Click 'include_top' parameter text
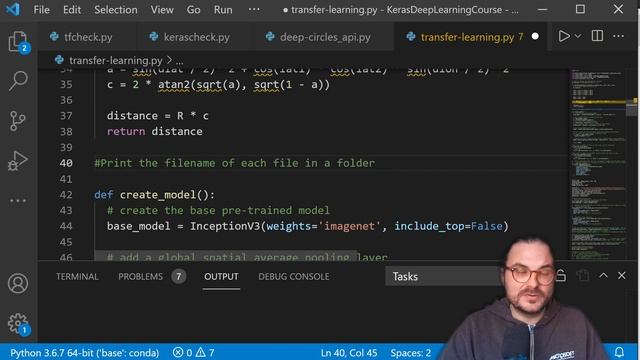Image resolution: width=640 pixels, height=360 pixels. click(429, 226)
